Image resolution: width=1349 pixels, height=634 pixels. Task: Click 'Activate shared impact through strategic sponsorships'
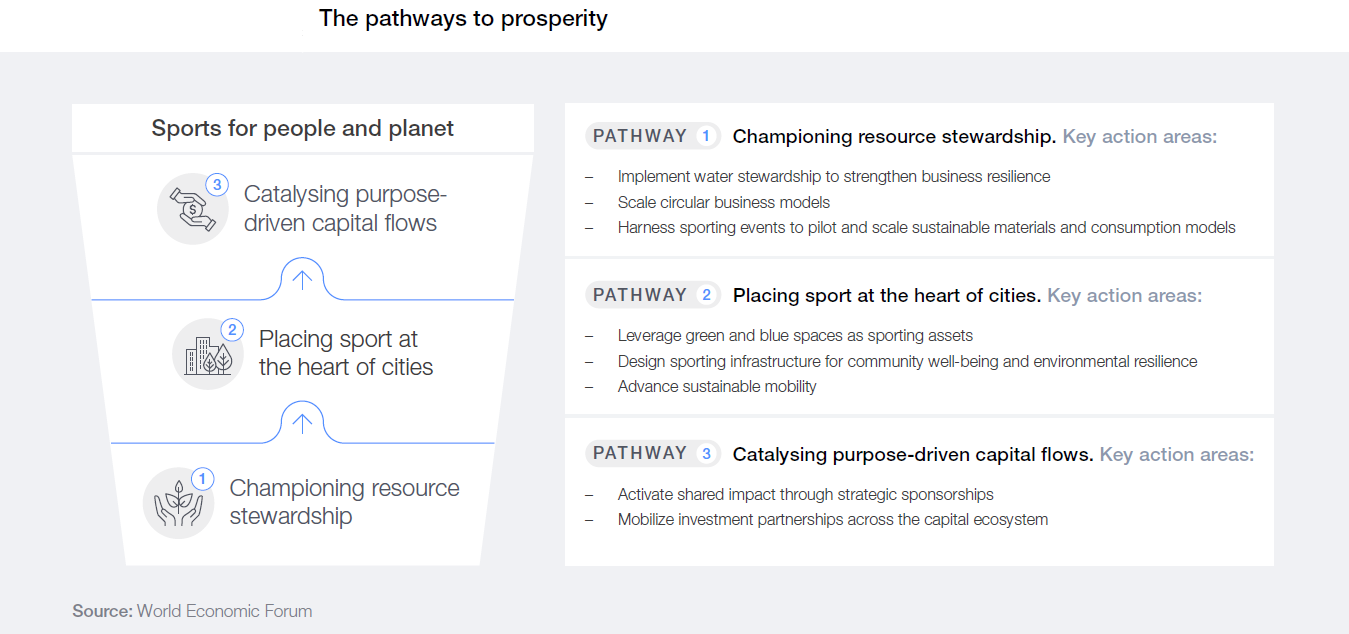point(806,494)
